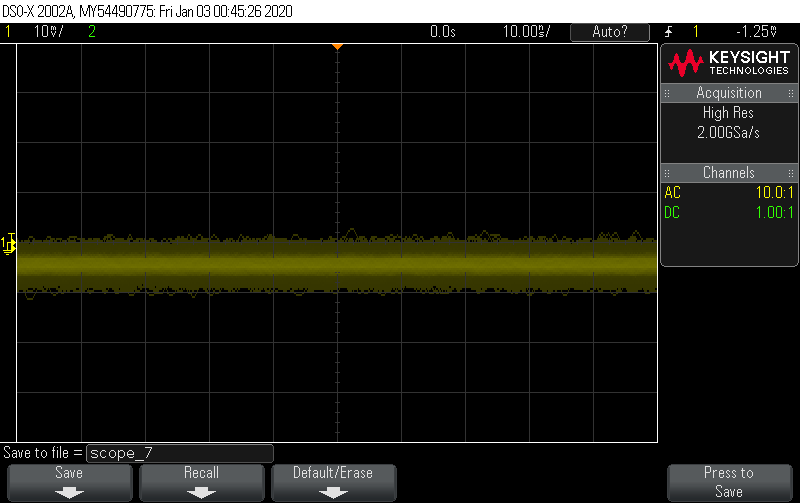Click the rising edge trigger icon
Screen dimensions: 800x503
point(668,32)
